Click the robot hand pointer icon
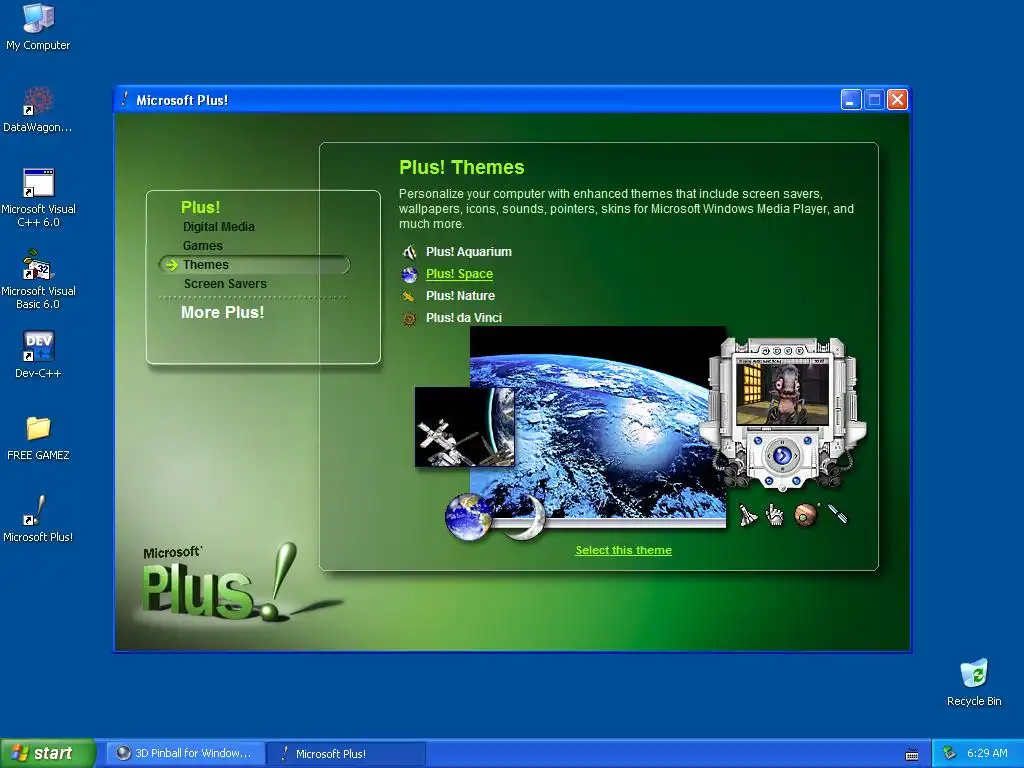 coord(775,515)
